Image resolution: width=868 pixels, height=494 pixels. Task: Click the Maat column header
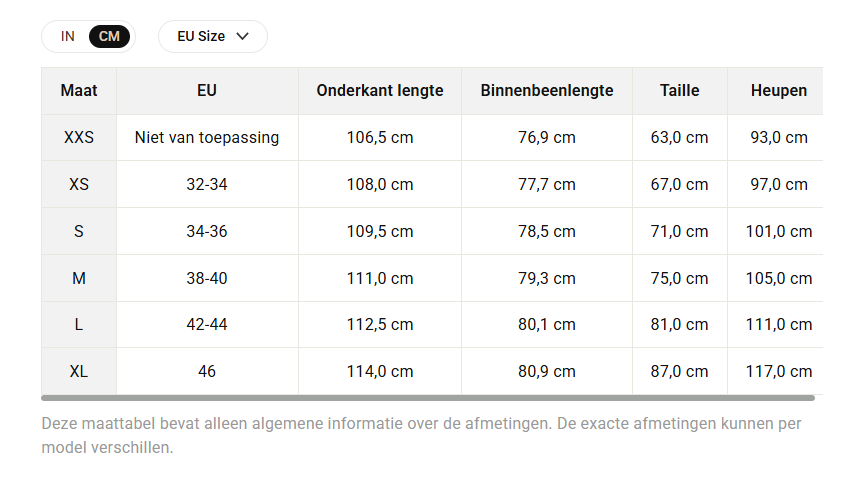point(79,91)
